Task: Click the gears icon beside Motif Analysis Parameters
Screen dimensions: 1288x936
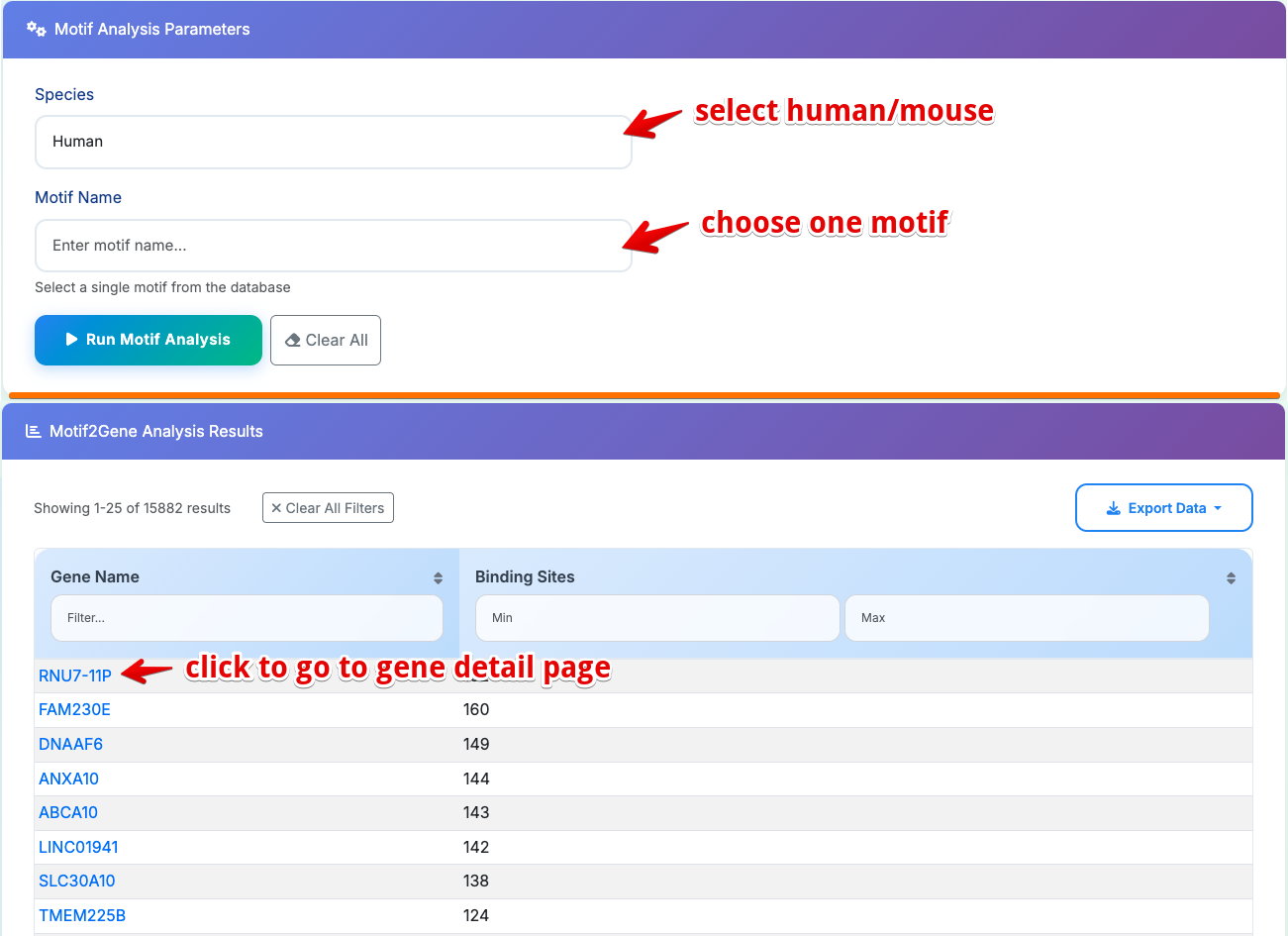Action: click(x=37, y=29)
